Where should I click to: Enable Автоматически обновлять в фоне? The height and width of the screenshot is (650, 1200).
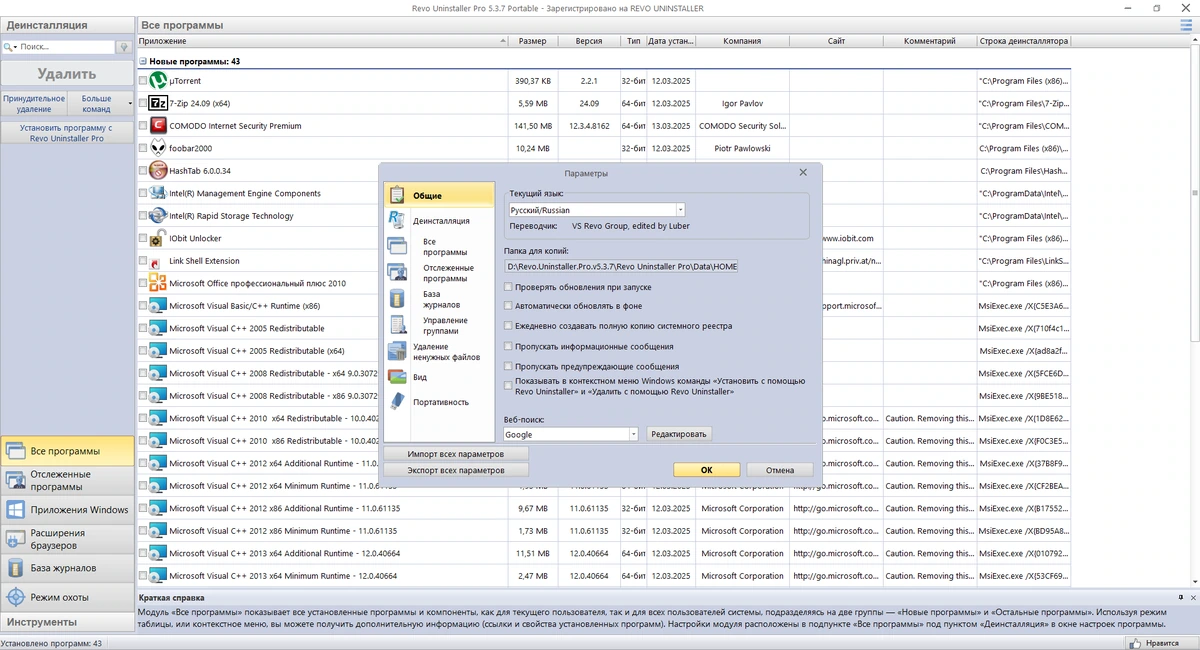(x=508, y=306)
